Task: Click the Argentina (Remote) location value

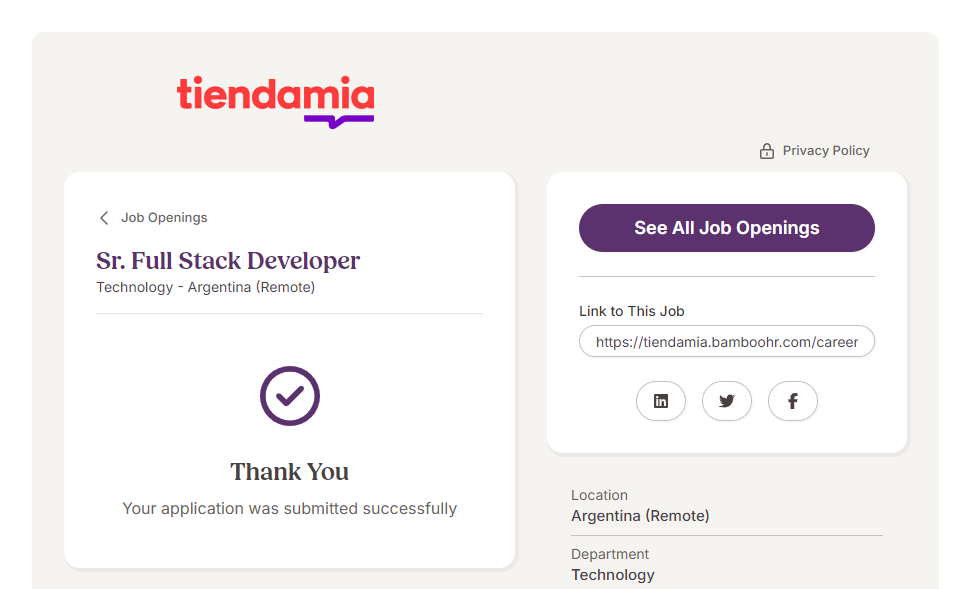Action: pos(640,516)
